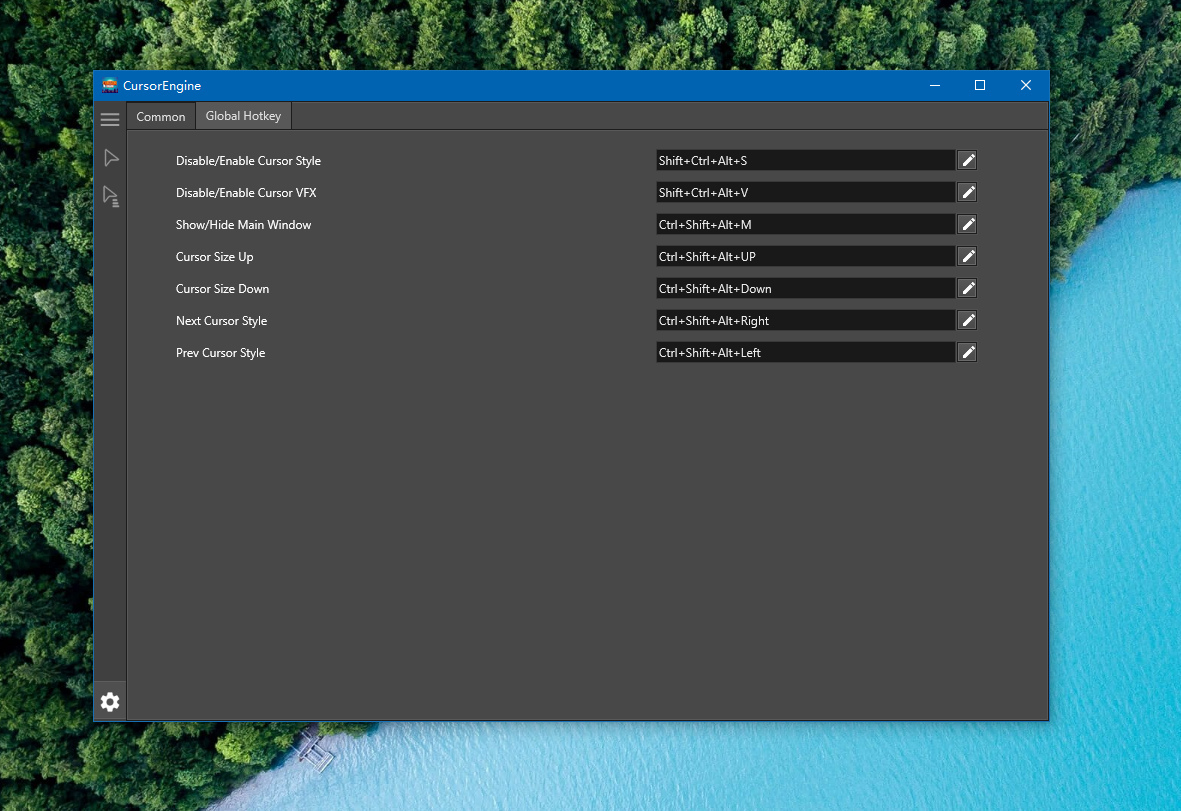Click the CursorEngine app icon in title bar
The height and width of the screenshot is (811, 1181).
(x=110, y=86)
